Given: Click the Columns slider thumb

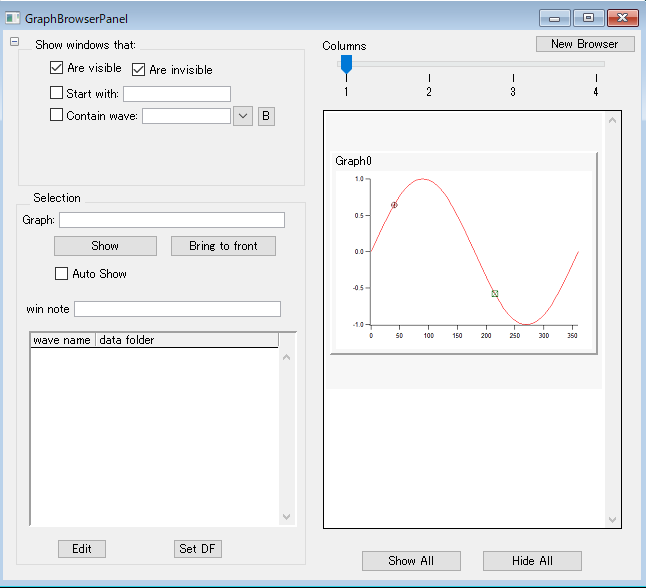Looking at the screenshot, I should tap(346, 65).
